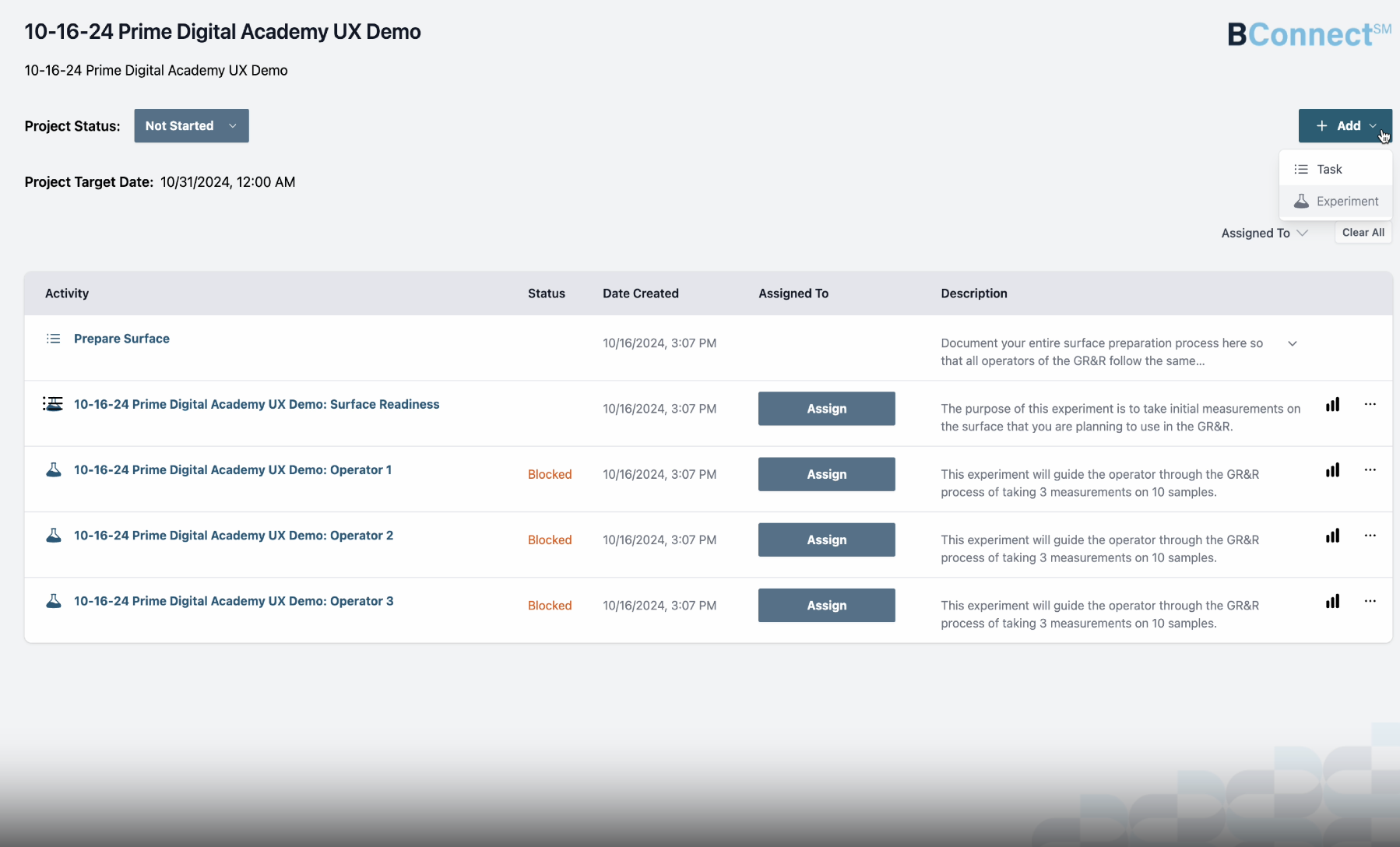This screenshot has height=847, width=1400.
Task: Click the Operator 1 date created cell
Action: 660,474
